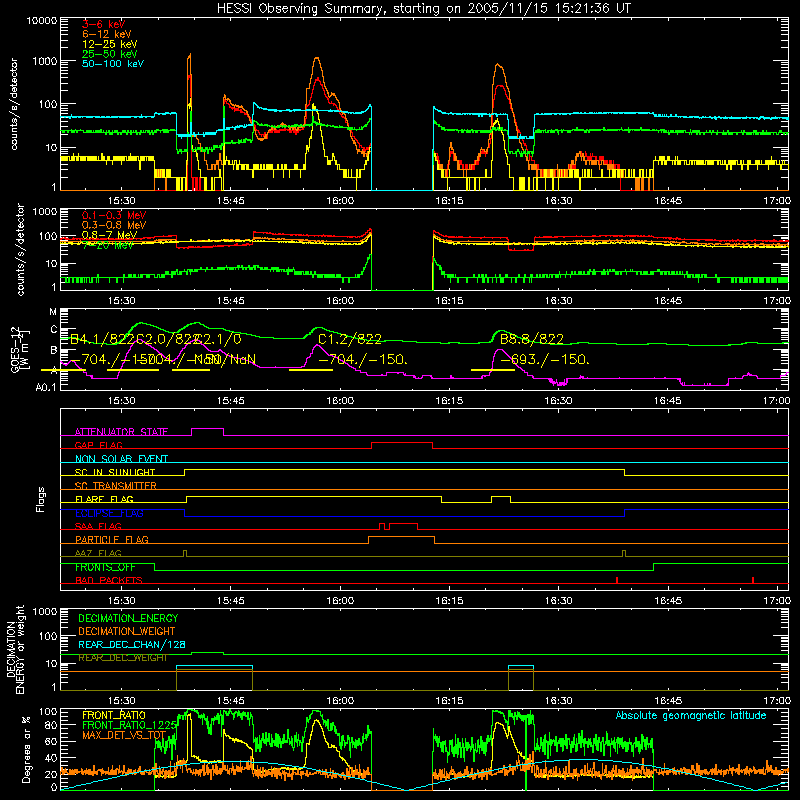Select the 25-50 keV legend label

point(110,54)
